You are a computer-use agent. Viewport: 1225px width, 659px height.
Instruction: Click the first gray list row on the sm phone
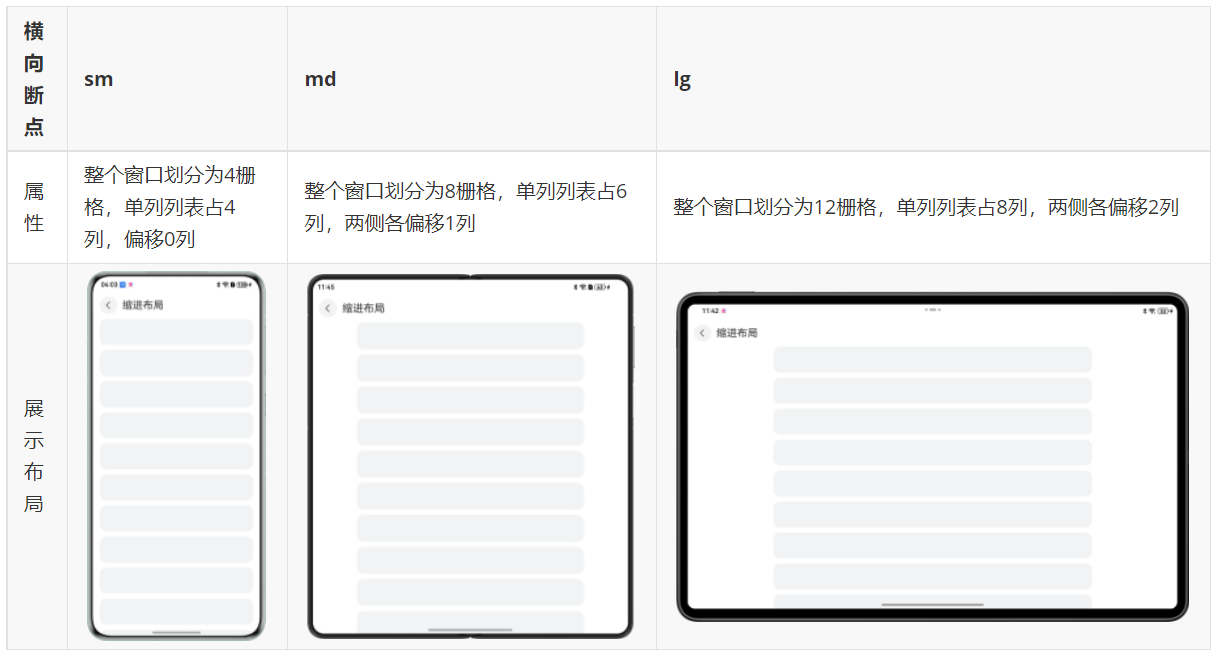176,331
